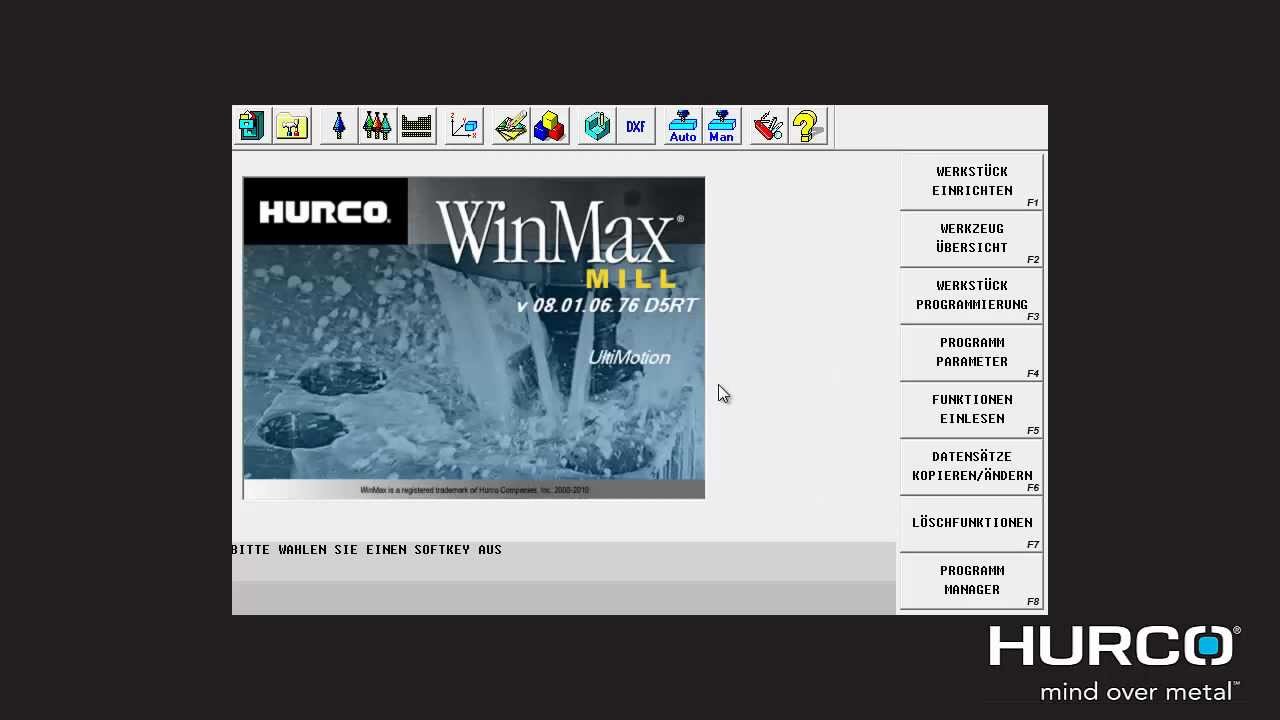Open help with question mark icon
Image resolution: width=1280 pixels, height=720 pixels.
coord(807,126)
